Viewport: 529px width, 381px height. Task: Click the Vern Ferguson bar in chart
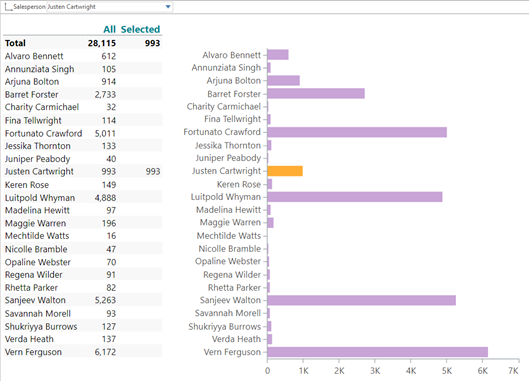click(378, 352)
